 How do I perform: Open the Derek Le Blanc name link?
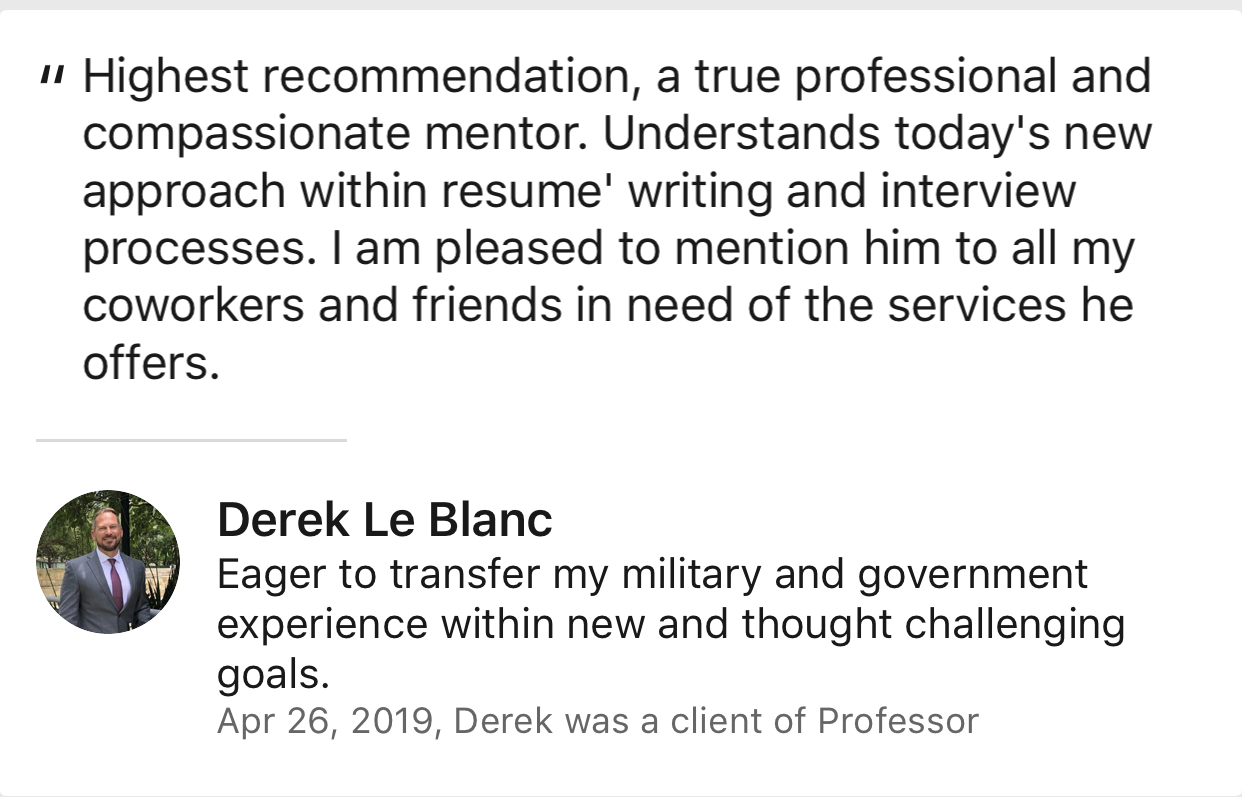point(385,519)
